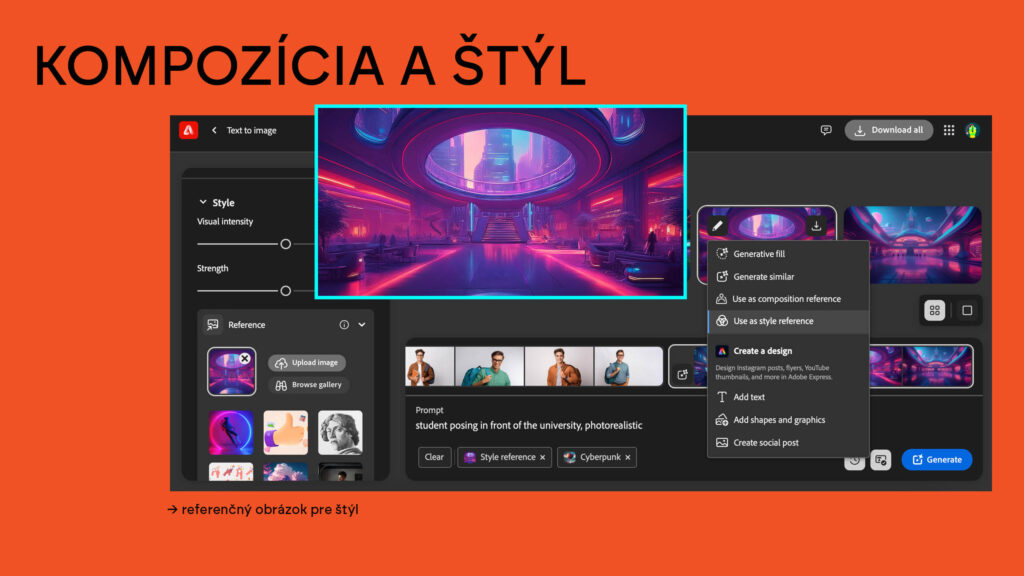Screen dimensions: 1024x576
Task: Choose Create social post
Action: tap(789, 442)
